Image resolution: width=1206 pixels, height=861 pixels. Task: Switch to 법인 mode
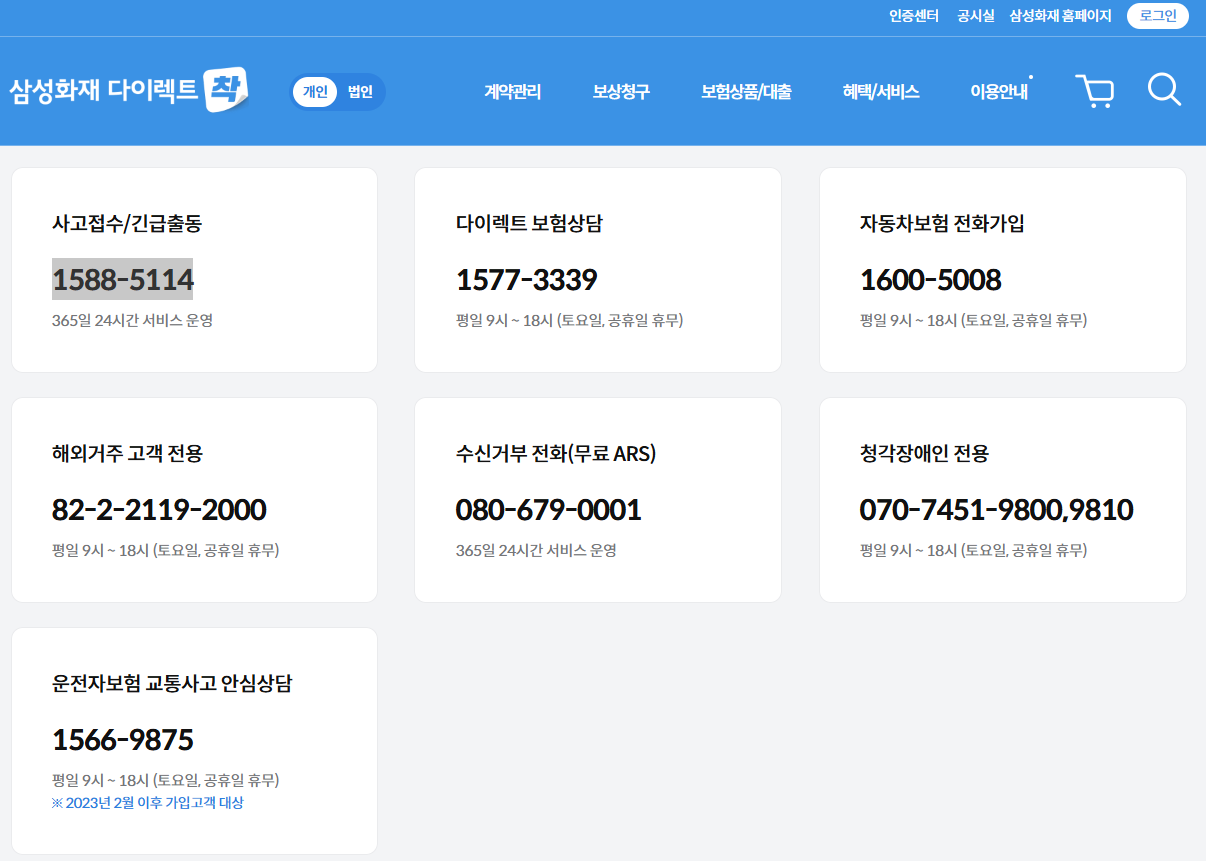360,92
